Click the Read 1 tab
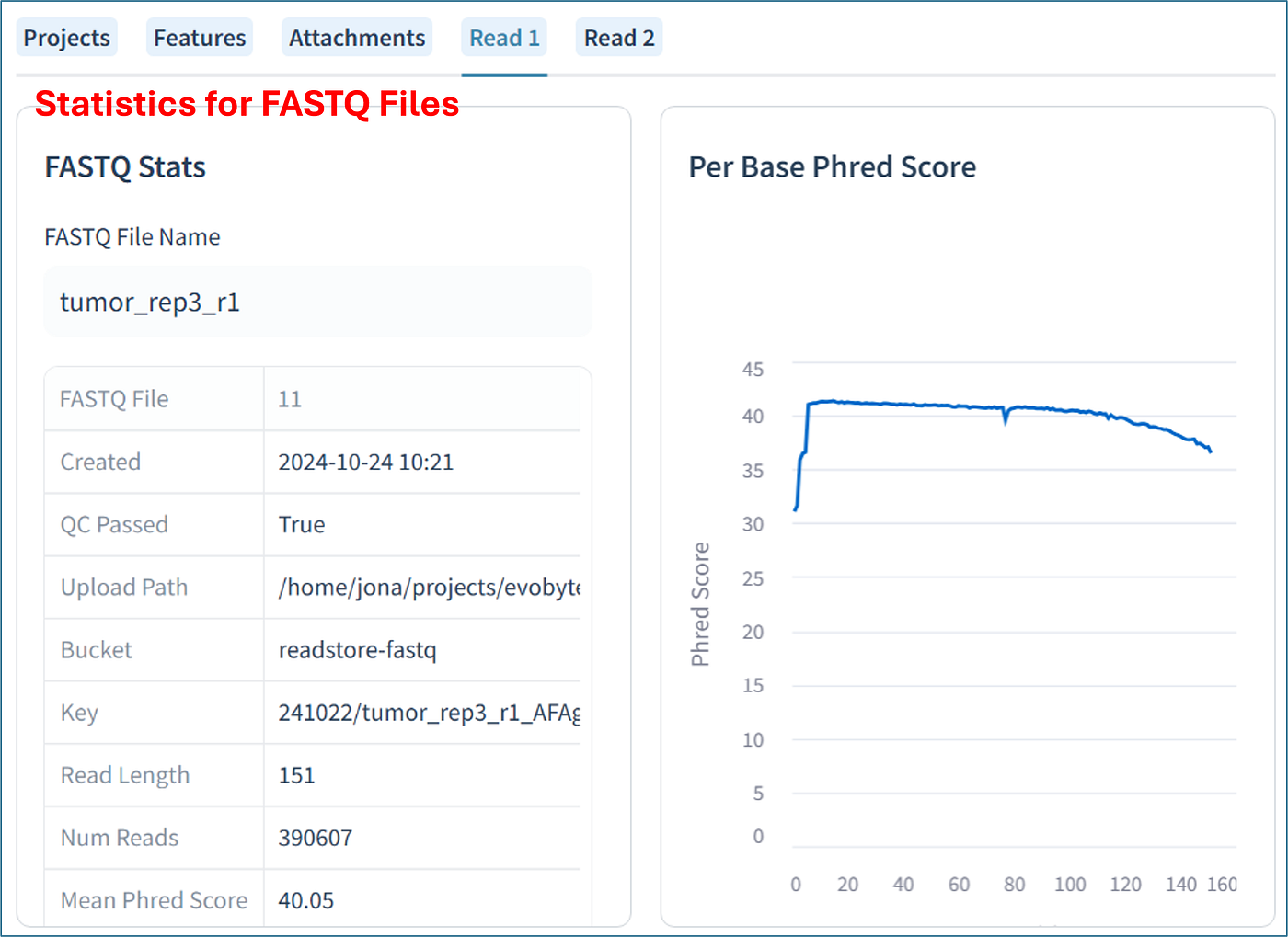1288x937 pixels. click(x=504, y=38)
